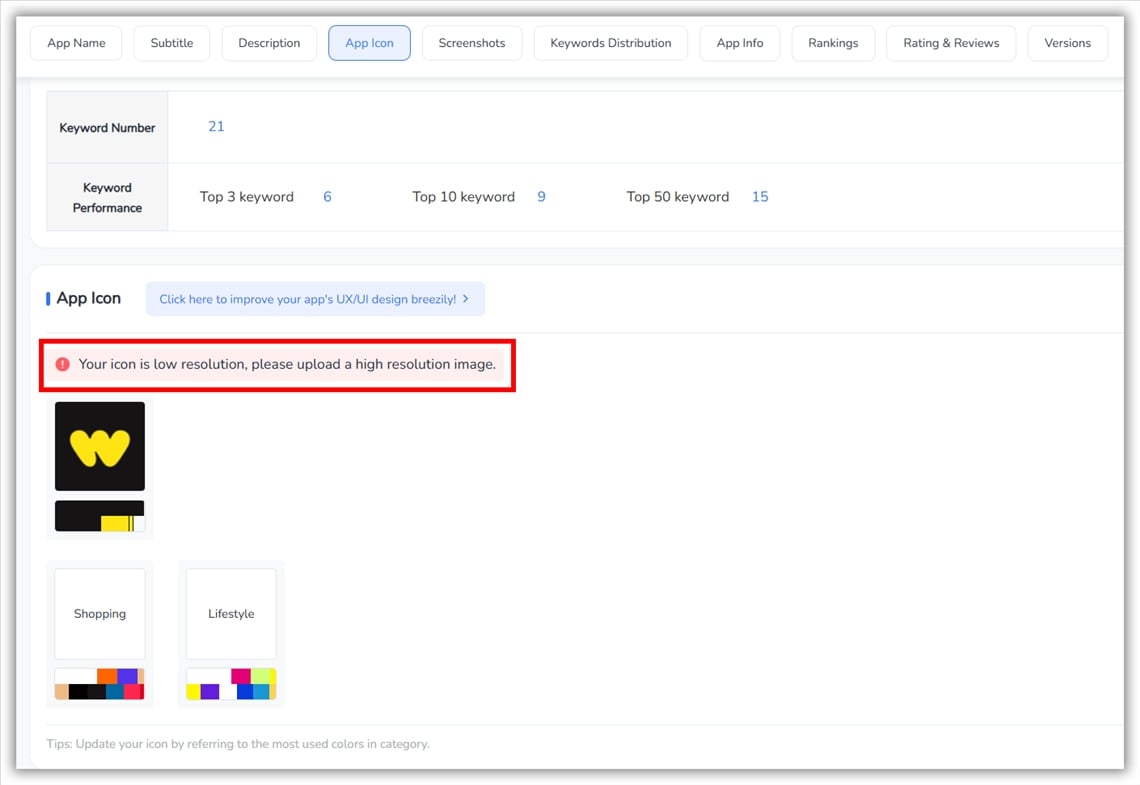Viewport: 1140px width, 785px height.
Task: Open the Top 3 keyword count 6
Action: click(327, 197)
